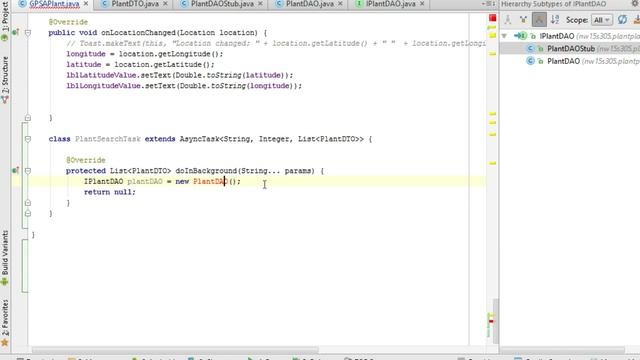Screen dimensions: 640x360
Task: Open the Structure tool window
Action: coord(5,80)
